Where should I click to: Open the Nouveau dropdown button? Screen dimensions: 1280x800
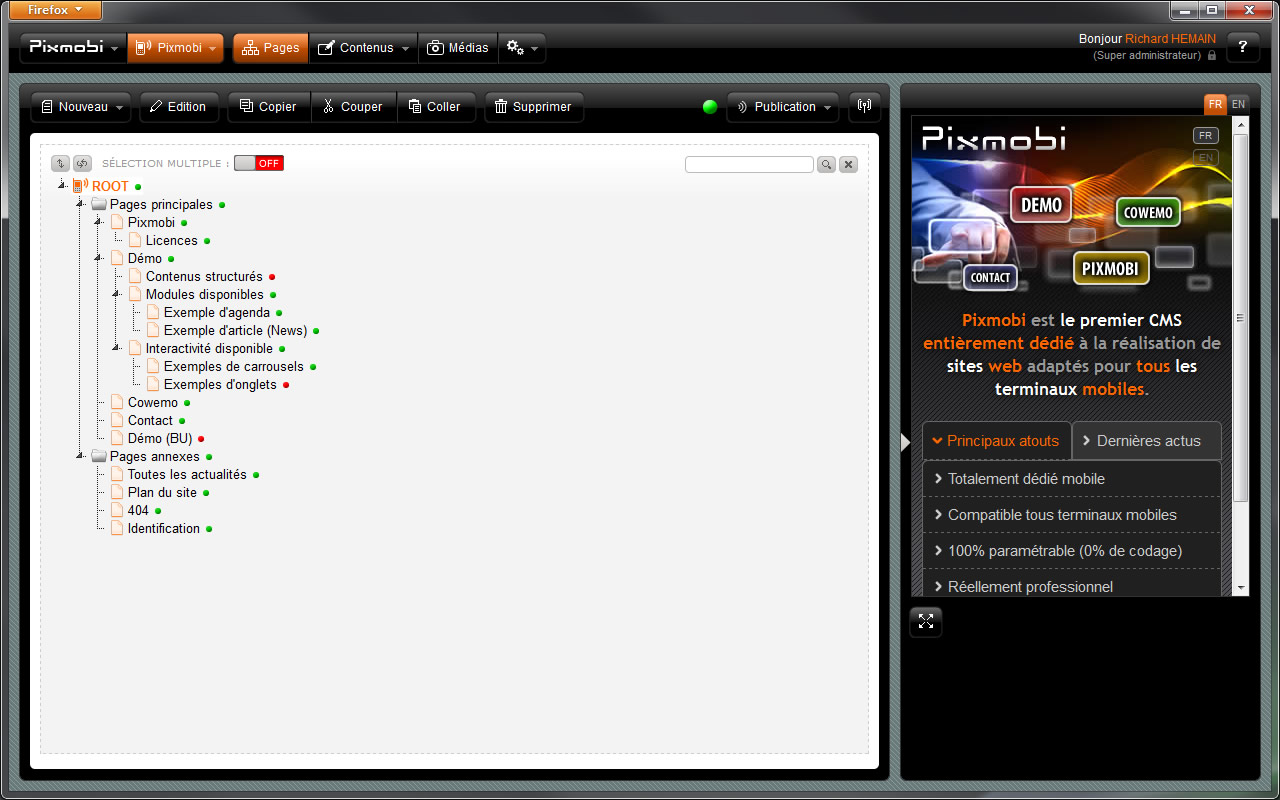(81, 107)
